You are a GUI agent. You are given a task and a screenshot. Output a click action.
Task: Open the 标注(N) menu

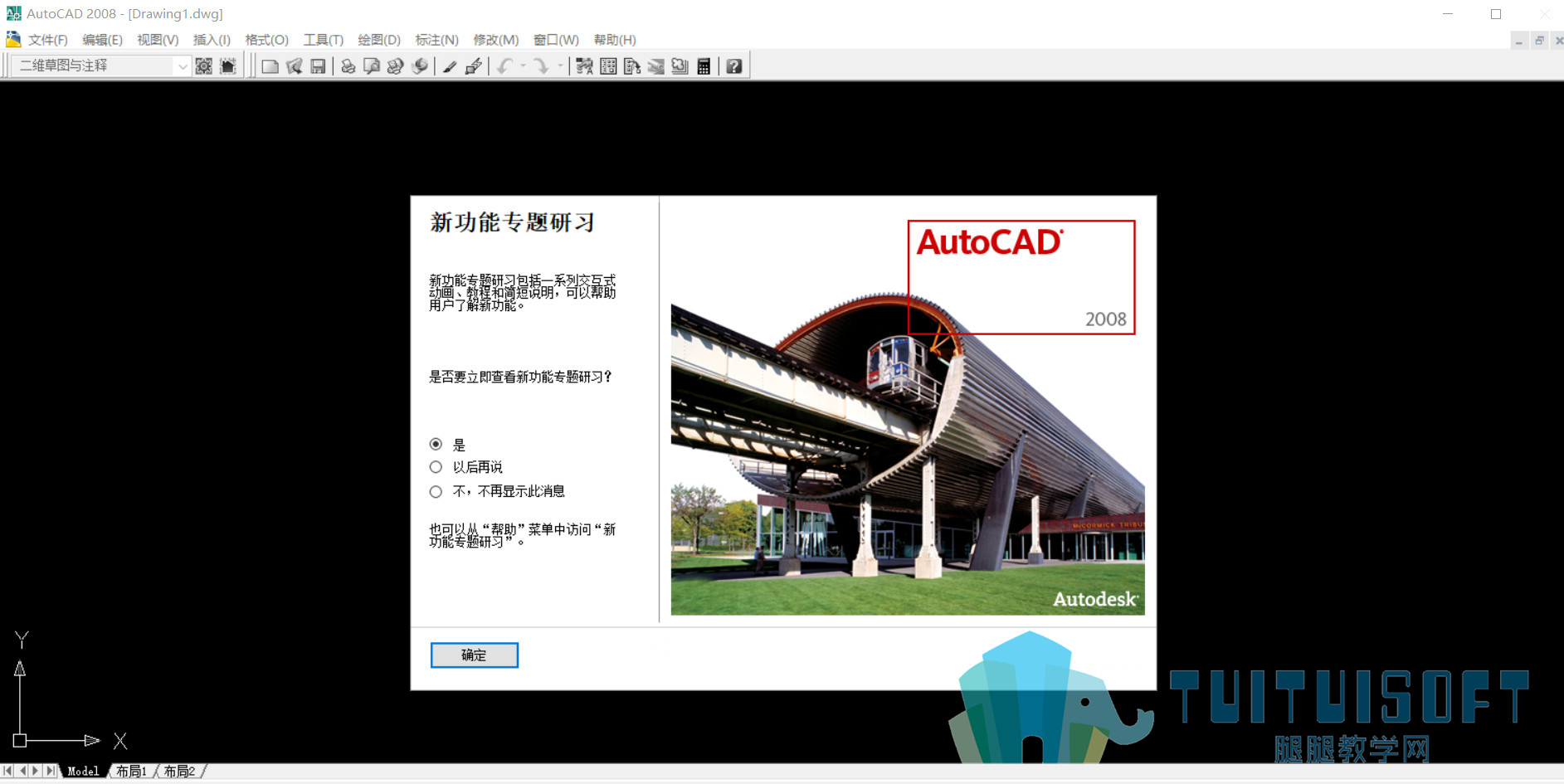click(x=436, y=40)
